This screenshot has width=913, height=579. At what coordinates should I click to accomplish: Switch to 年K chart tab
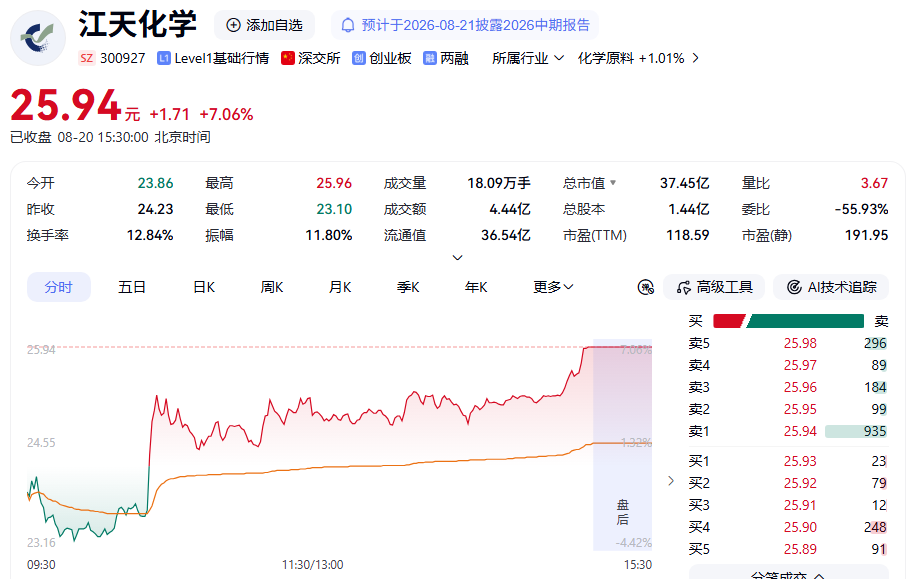(476, 287)
